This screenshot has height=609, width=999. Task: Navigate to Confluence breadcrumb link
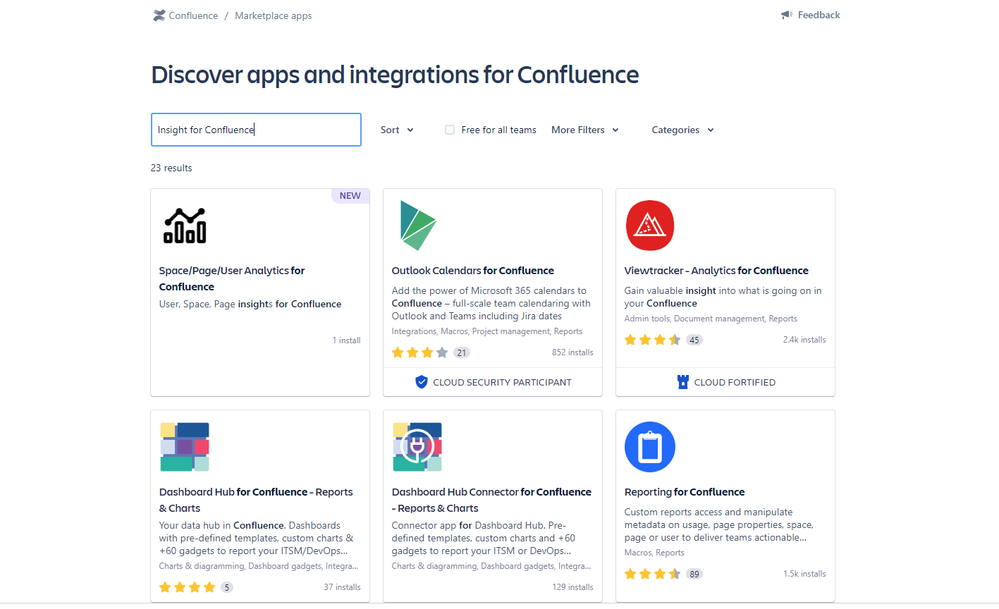point(193,15)
